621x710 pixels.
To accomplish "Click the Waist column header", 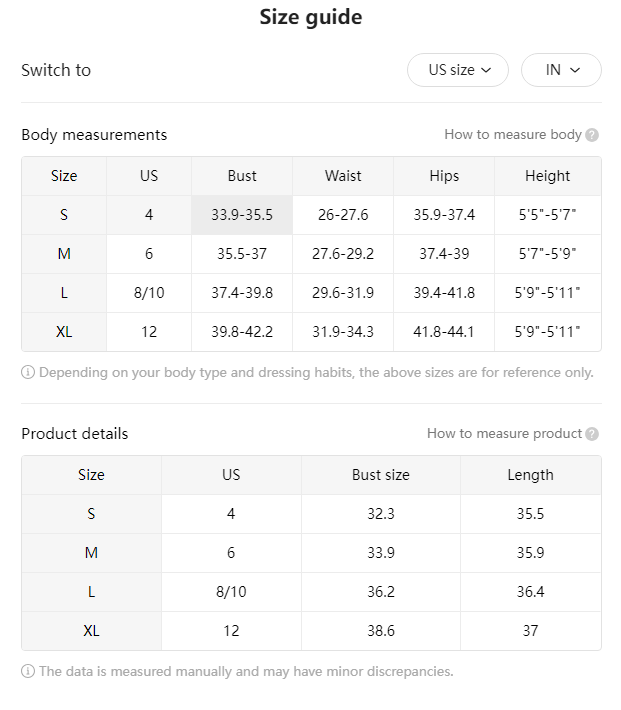I will pos(343,176).
